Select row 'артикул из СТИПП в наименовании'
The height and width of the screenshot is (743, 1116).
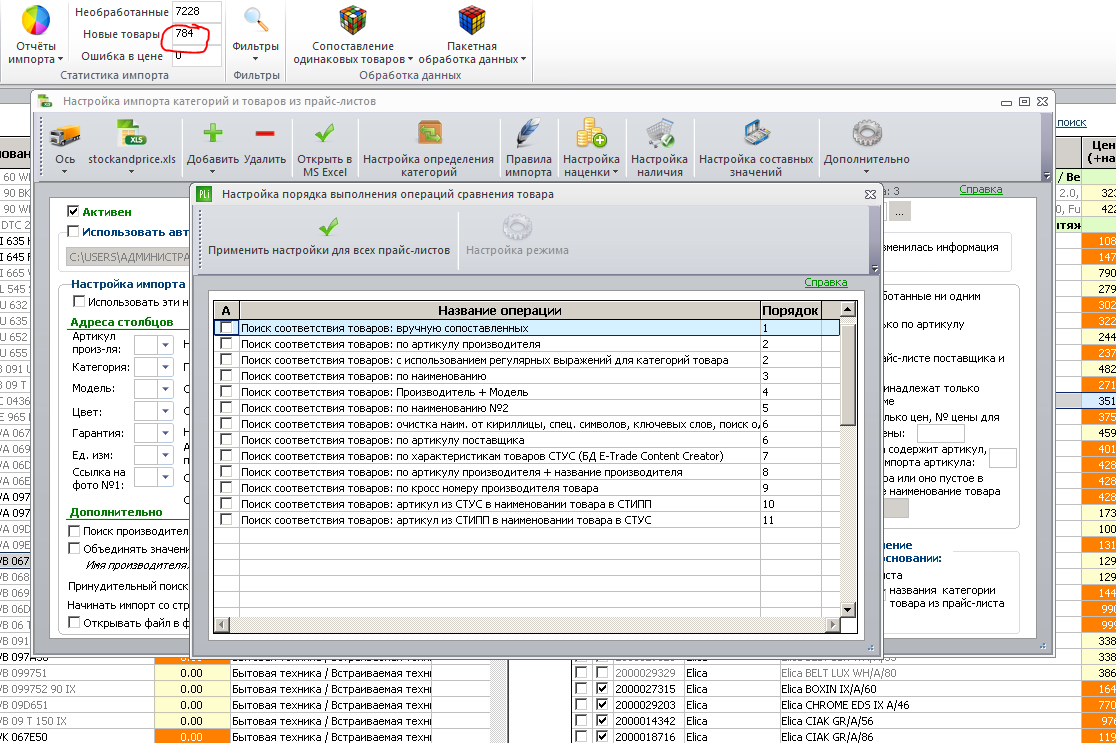(527, 520)
